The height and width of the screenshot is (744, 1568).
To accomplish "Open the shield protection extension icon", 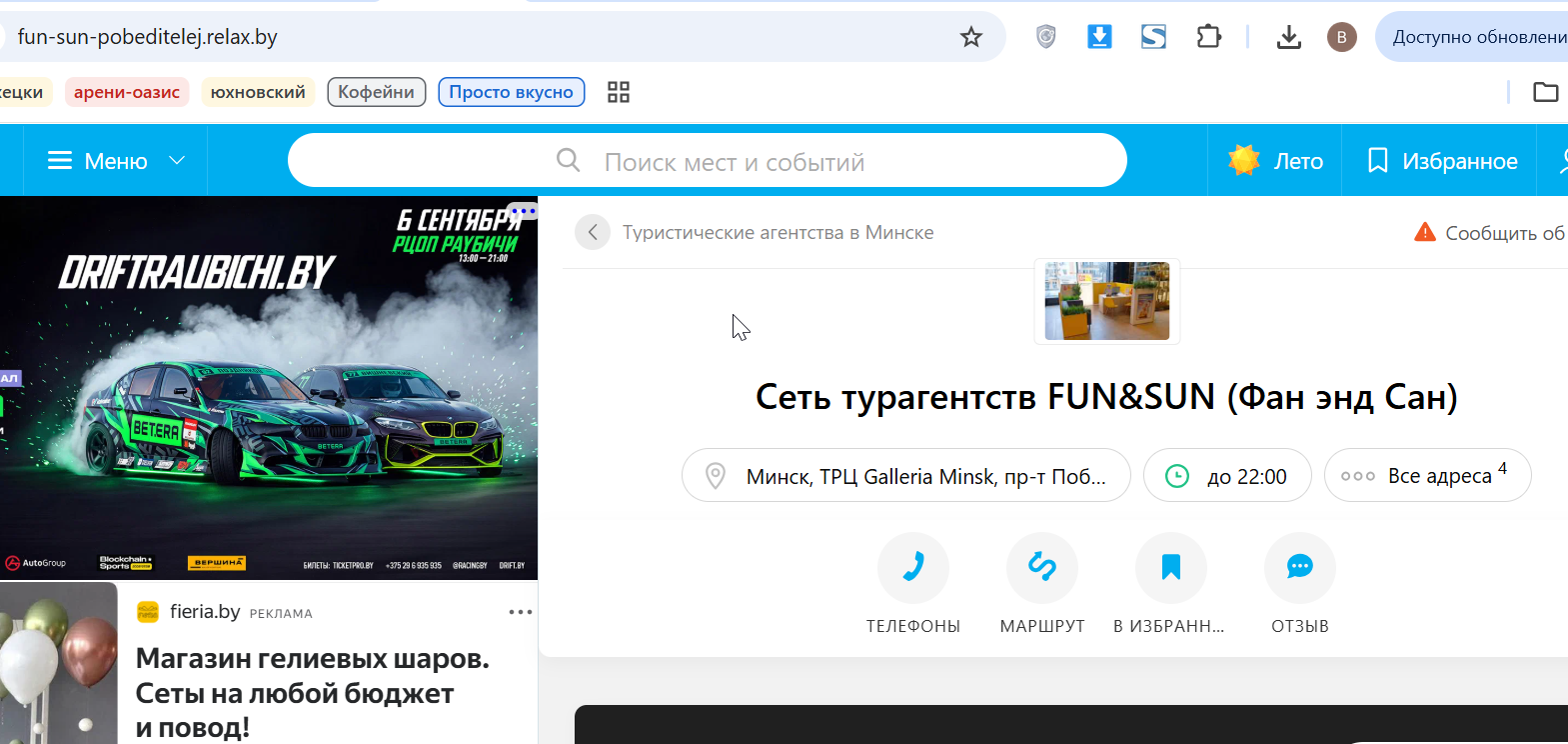I will (1045, 37).
